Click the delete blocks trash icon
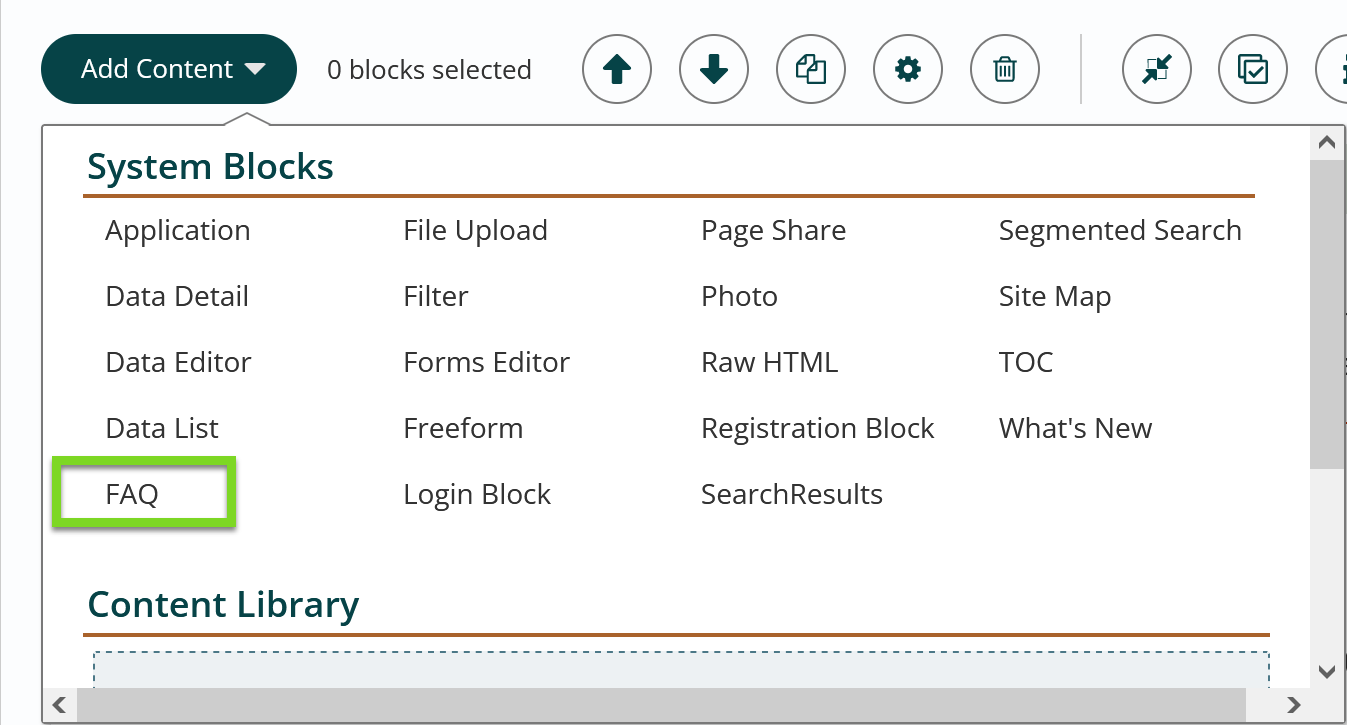 (x=1005, y=69)
